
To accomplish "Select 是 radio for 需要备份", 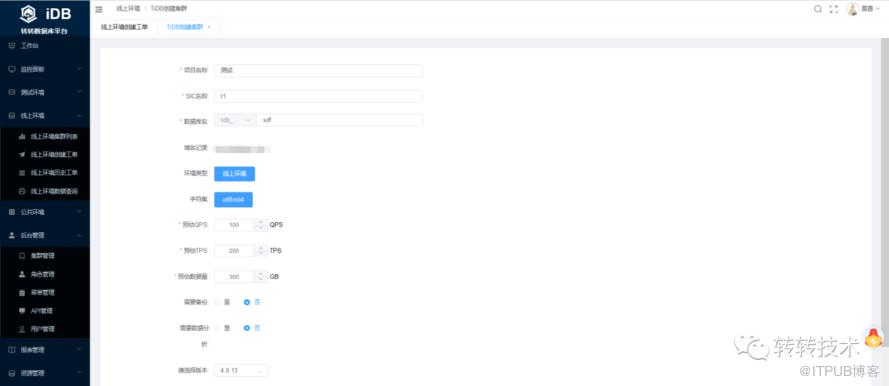I will pyautogui.click(x=217, y=302).
